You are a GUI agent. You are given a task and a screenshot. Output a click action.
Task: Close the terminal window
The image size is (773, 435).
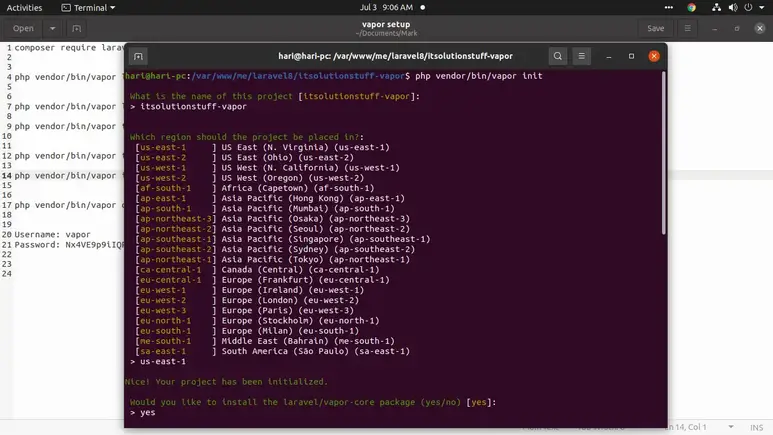(x=654, y=56)
